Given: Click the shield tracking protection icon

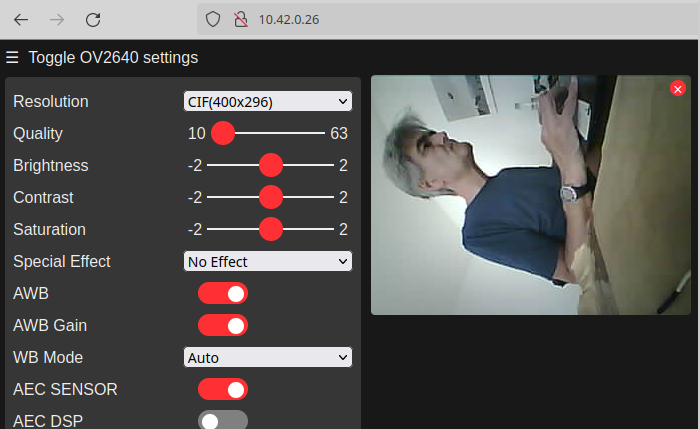Looking at the screenshot, I should point(212,19).
